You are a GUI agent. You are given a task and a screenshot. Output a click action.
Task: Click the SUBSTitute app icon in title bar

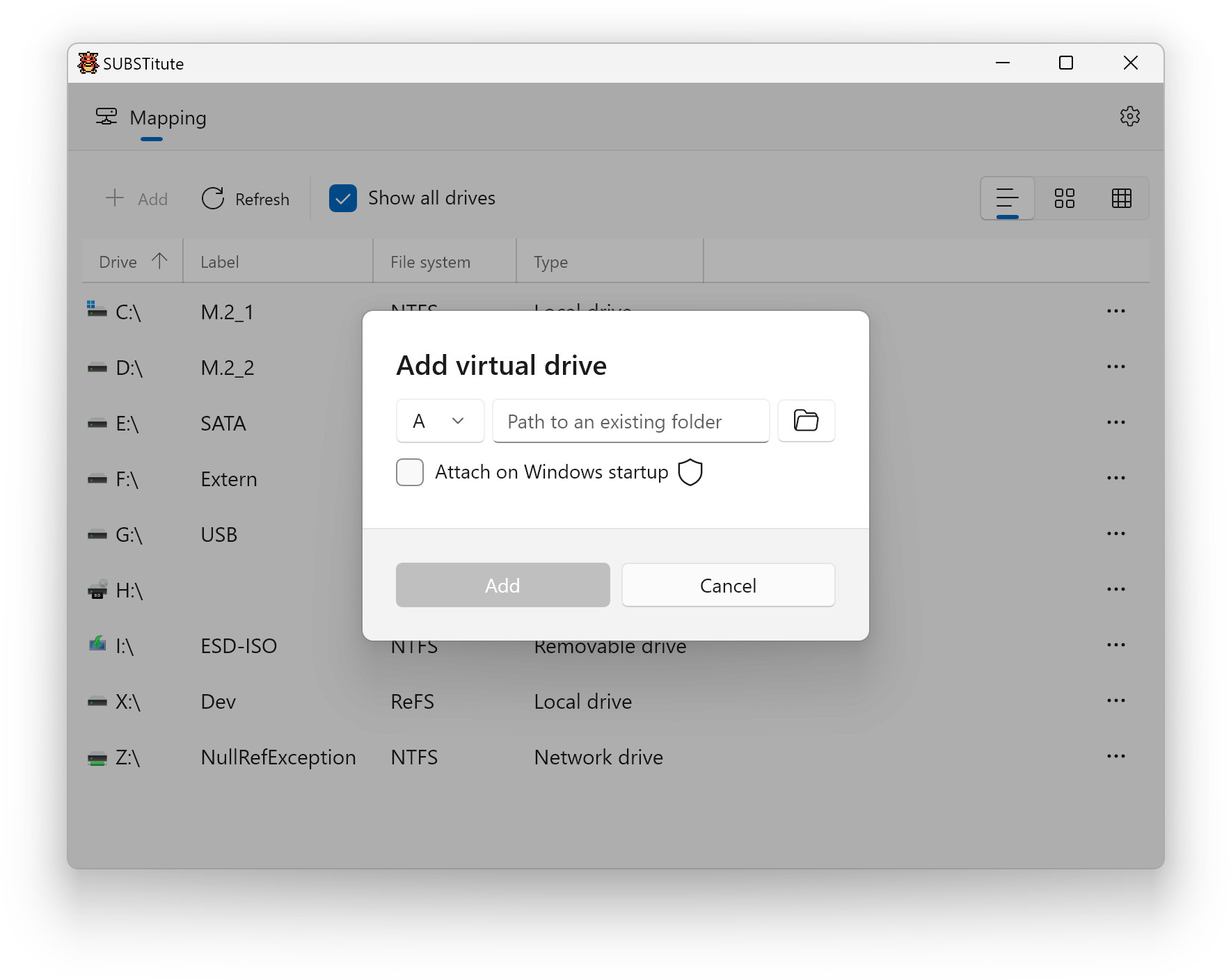[x=88, y=63]
